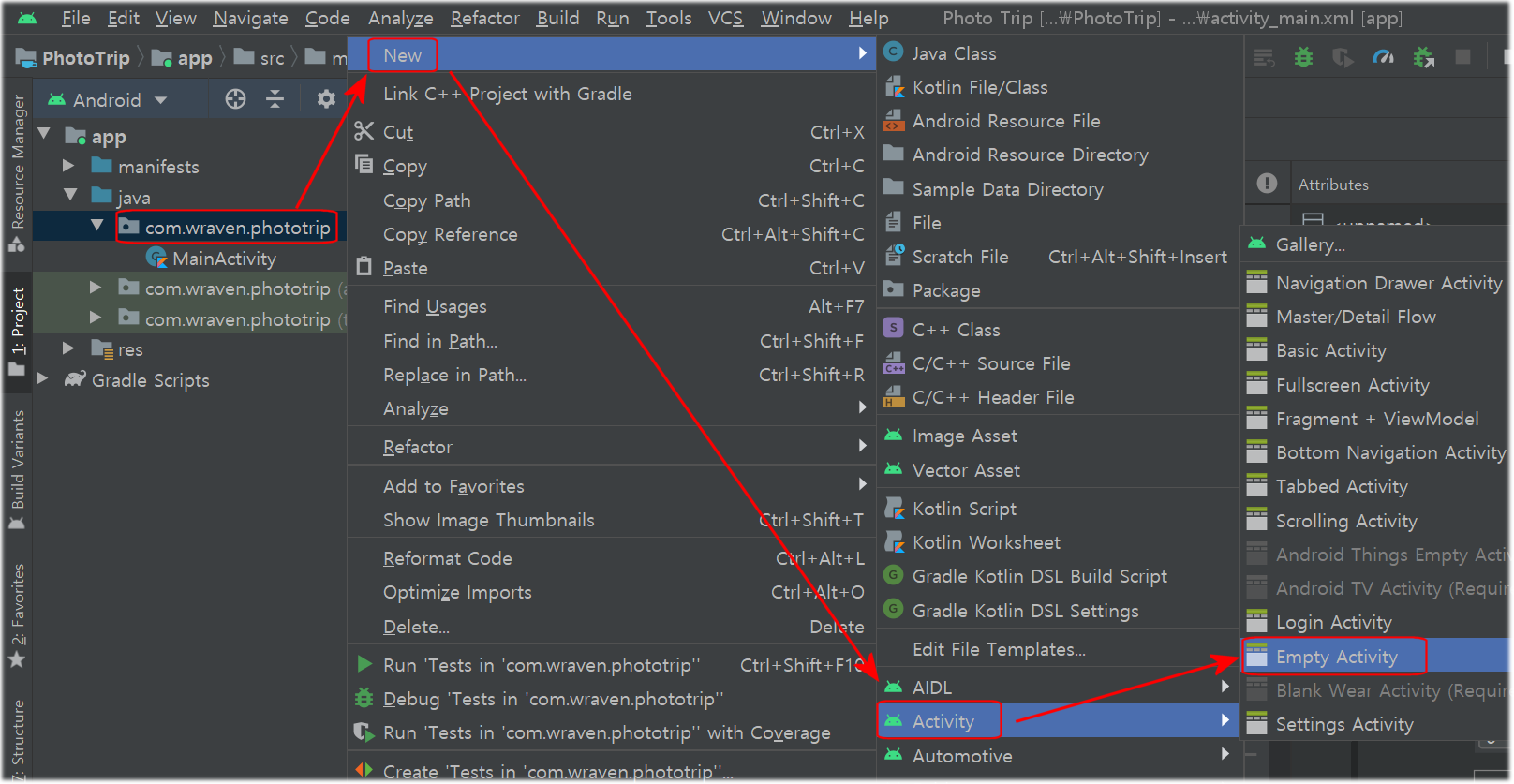1514x784 pixels.
Task: Expand the Add to Favorites submenu arrow
Action: point(862,484)
